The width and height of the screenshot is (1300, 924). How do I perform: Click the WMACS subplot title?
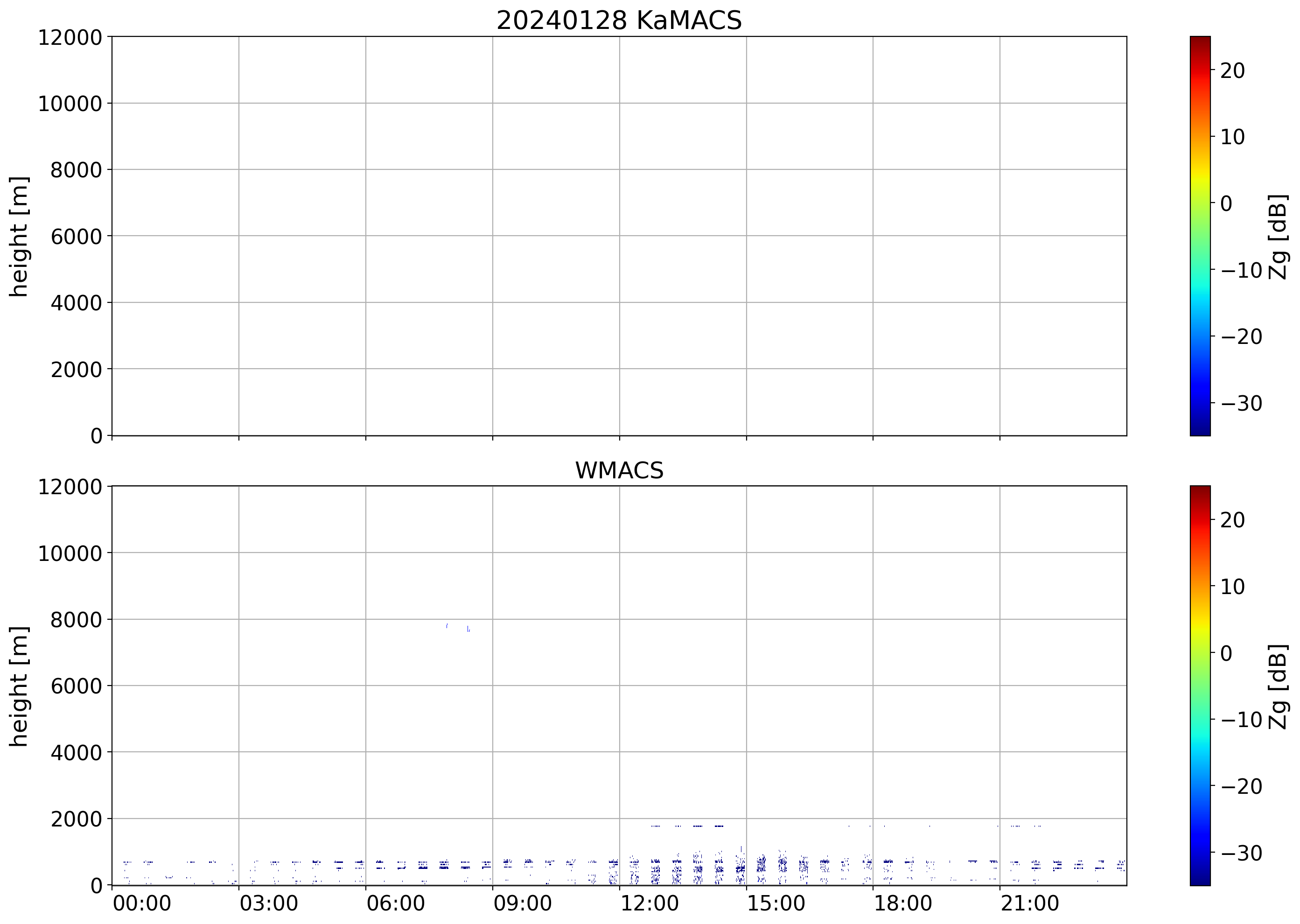pos(619,470)
